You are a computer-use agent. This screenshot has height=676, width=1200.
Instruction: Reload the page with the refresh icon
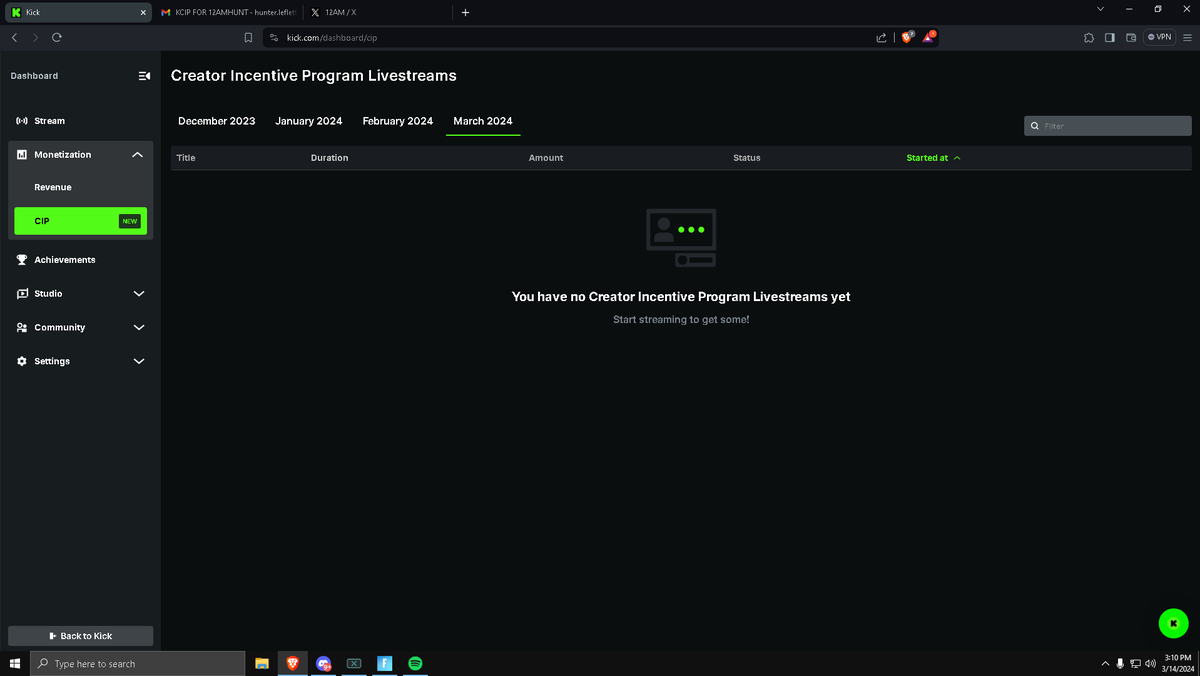click(x=57, y=37)
